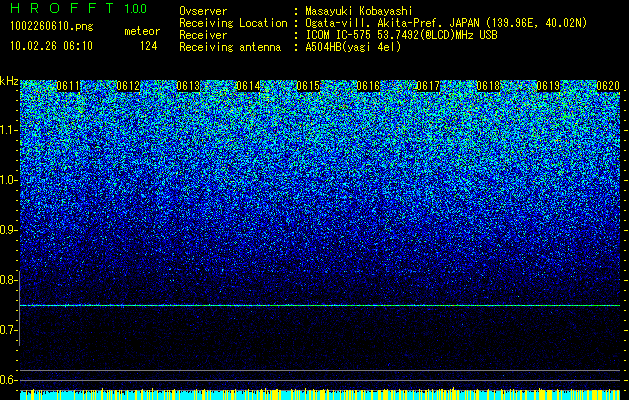Click the HROFFT 1.0.0 title text
Viewport: 629px width, 400px height.
79,8
